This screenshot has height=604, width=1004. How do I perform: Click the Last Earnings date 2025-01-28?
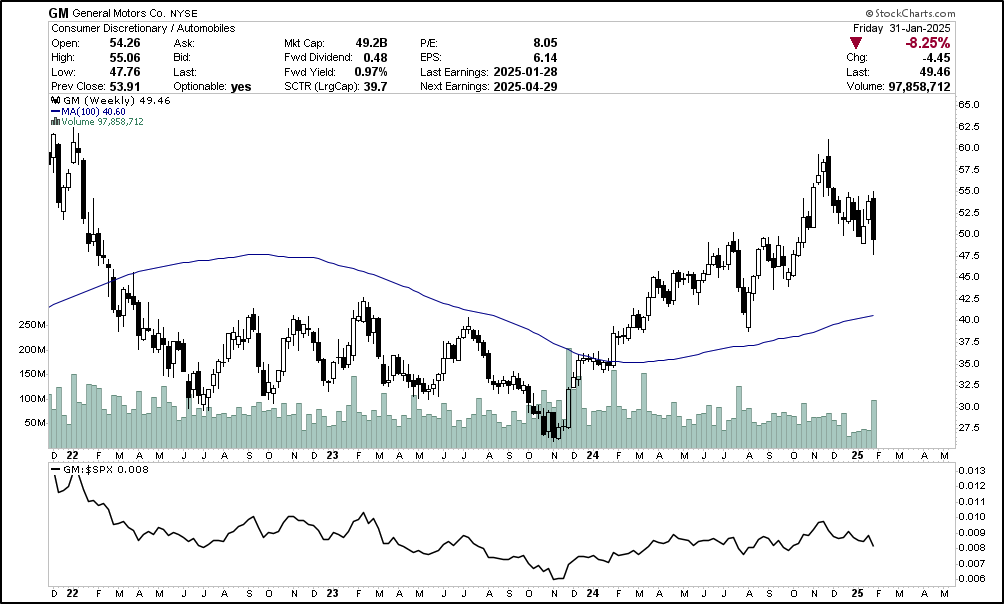[x=525, y=72]
